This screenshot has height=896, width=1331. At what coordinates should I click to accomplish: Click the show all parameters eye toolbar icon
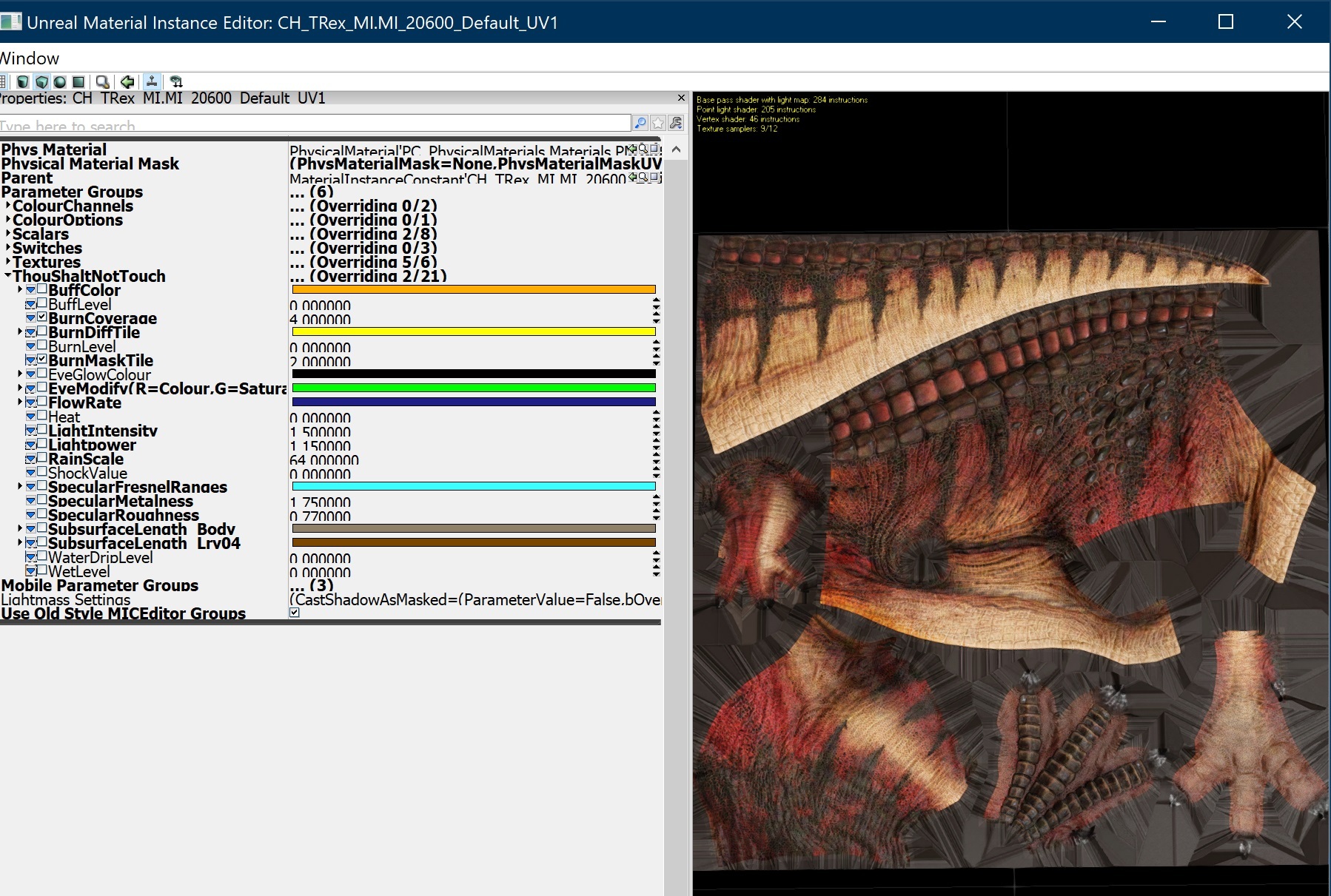pos(176,81)
